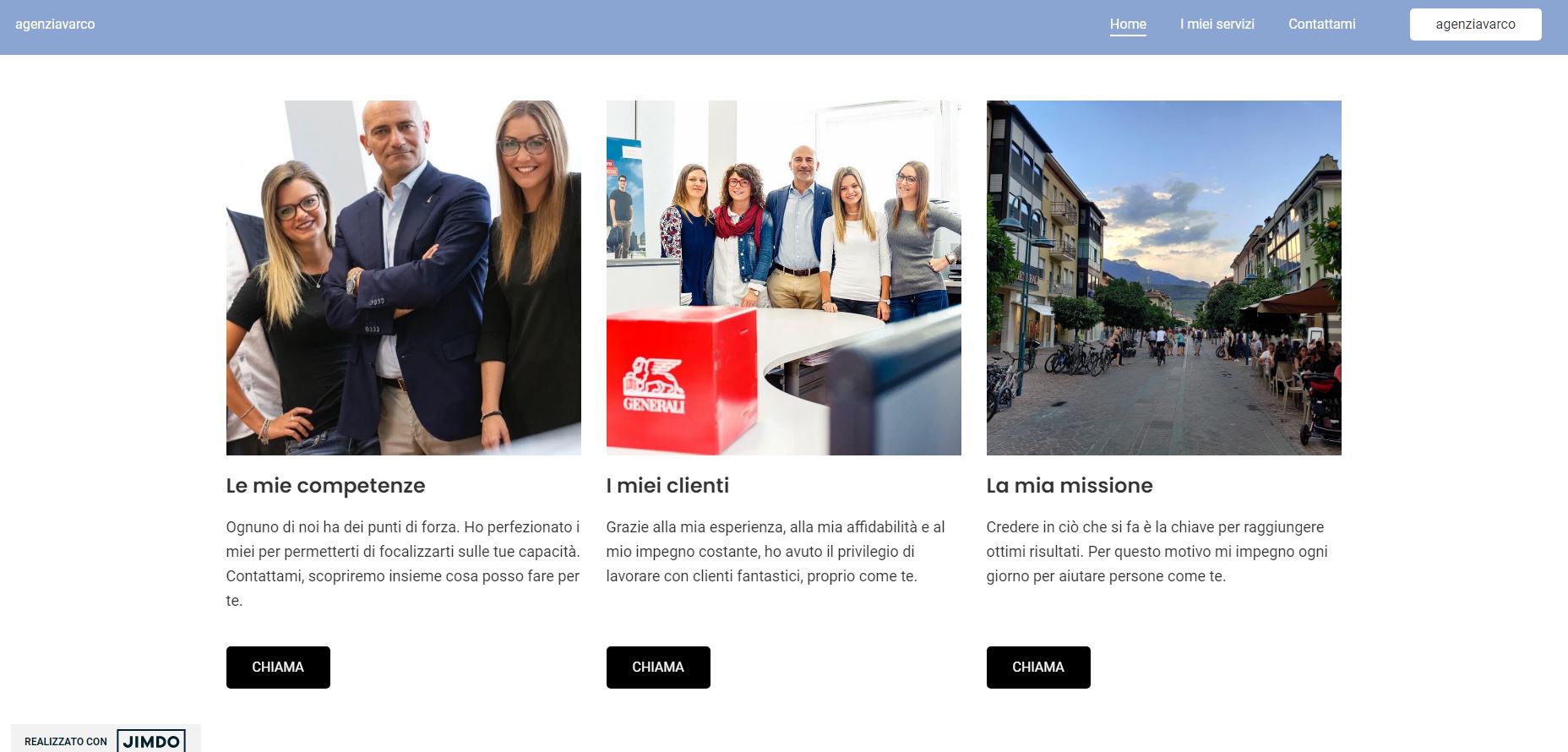Click CHIAMA under La mia missione

[x=1038, y=668]
